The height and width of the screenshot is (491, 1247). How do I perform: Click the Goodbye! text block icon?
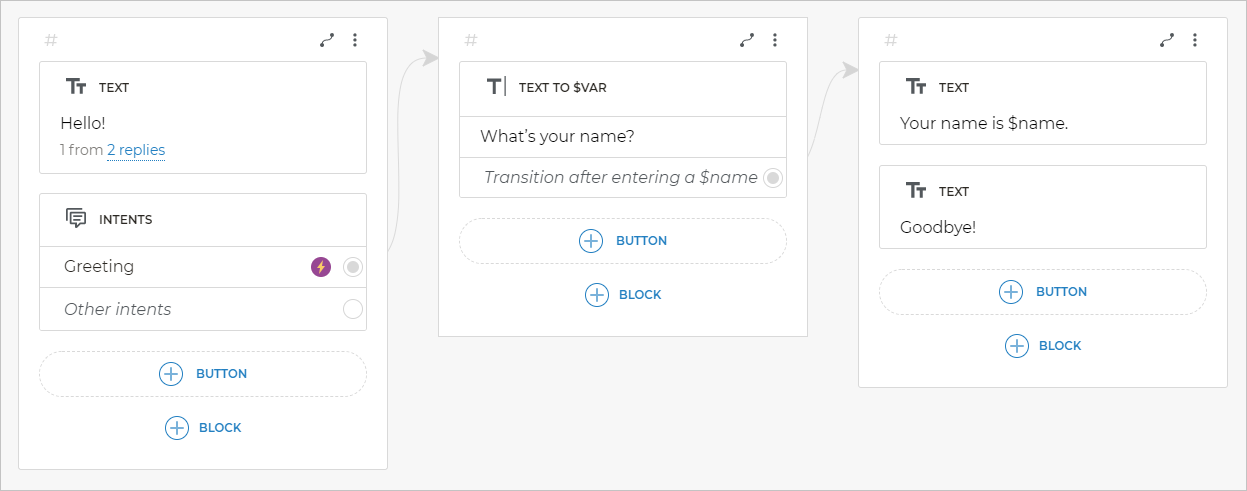coord(916,190)
